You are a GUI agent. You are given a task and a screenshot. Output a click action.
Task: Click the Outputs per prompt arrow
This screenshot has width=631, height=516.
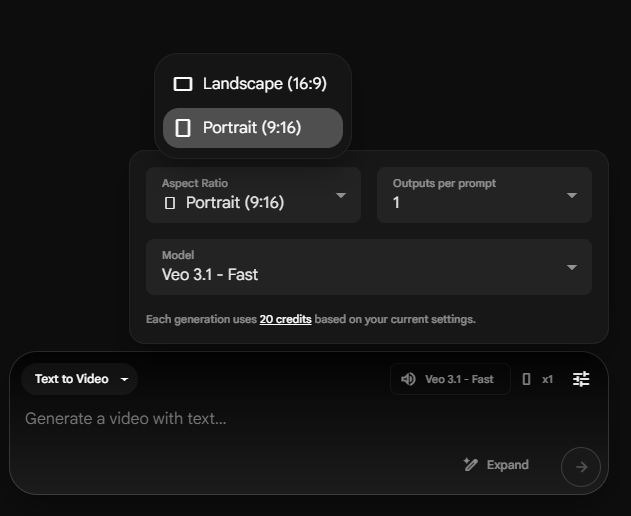click(572, 195)
